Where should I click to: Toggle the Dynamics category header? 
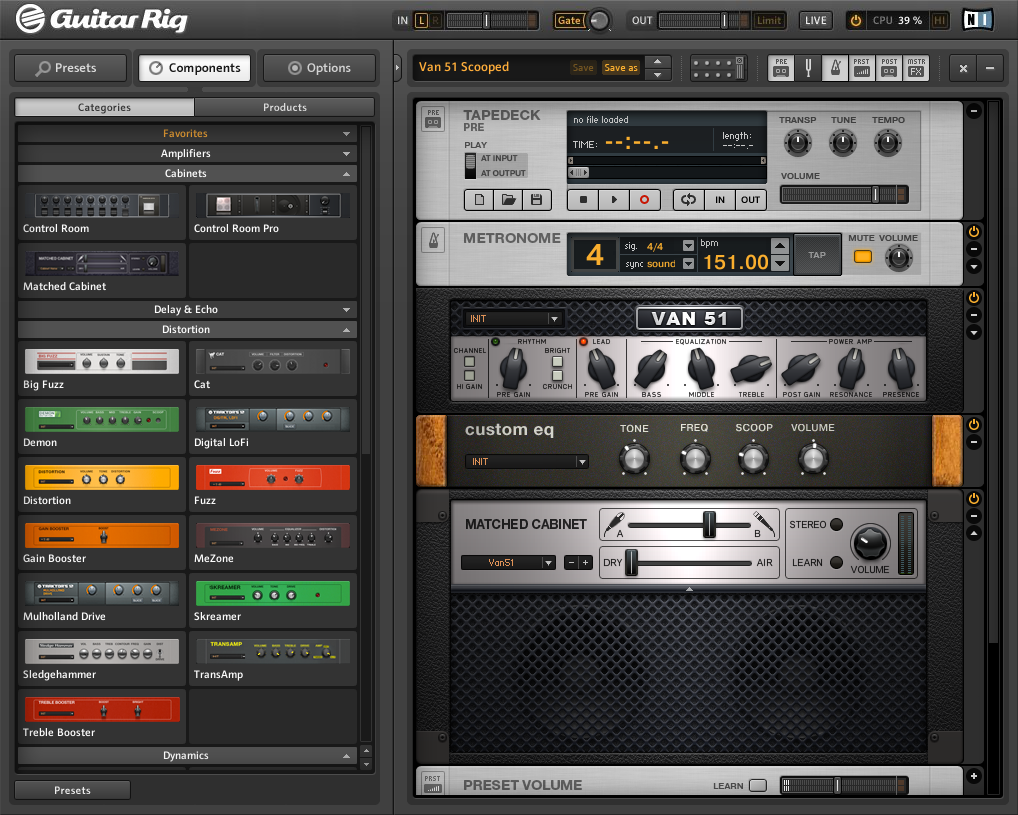click(187, 756)
